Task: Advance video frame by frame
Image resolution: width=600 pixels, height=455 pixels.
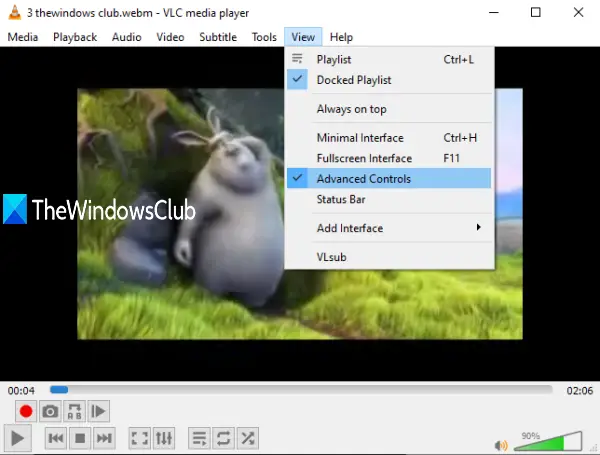Action: [x=98, y=411]
